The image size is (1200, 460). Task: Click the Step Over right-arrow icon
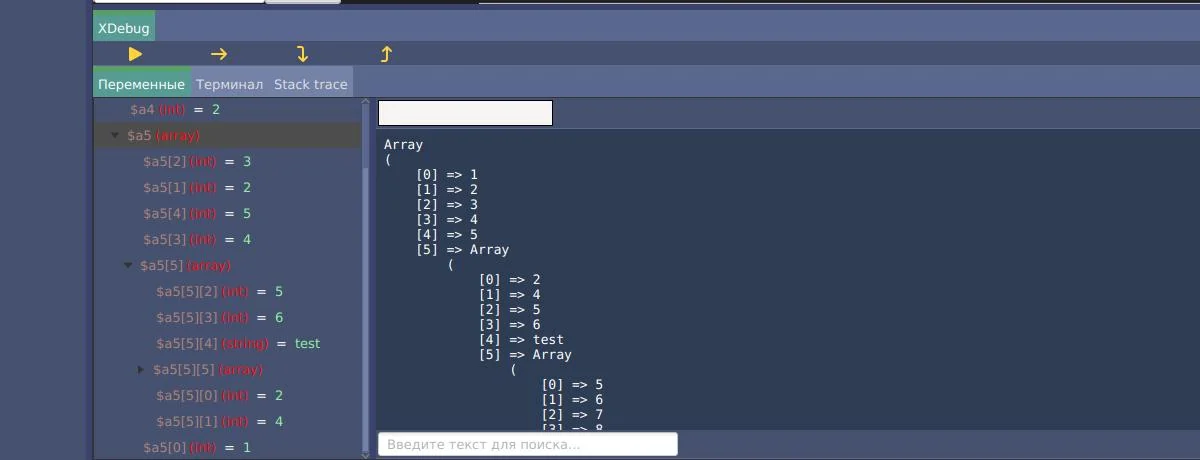click(x=219, y=54)
